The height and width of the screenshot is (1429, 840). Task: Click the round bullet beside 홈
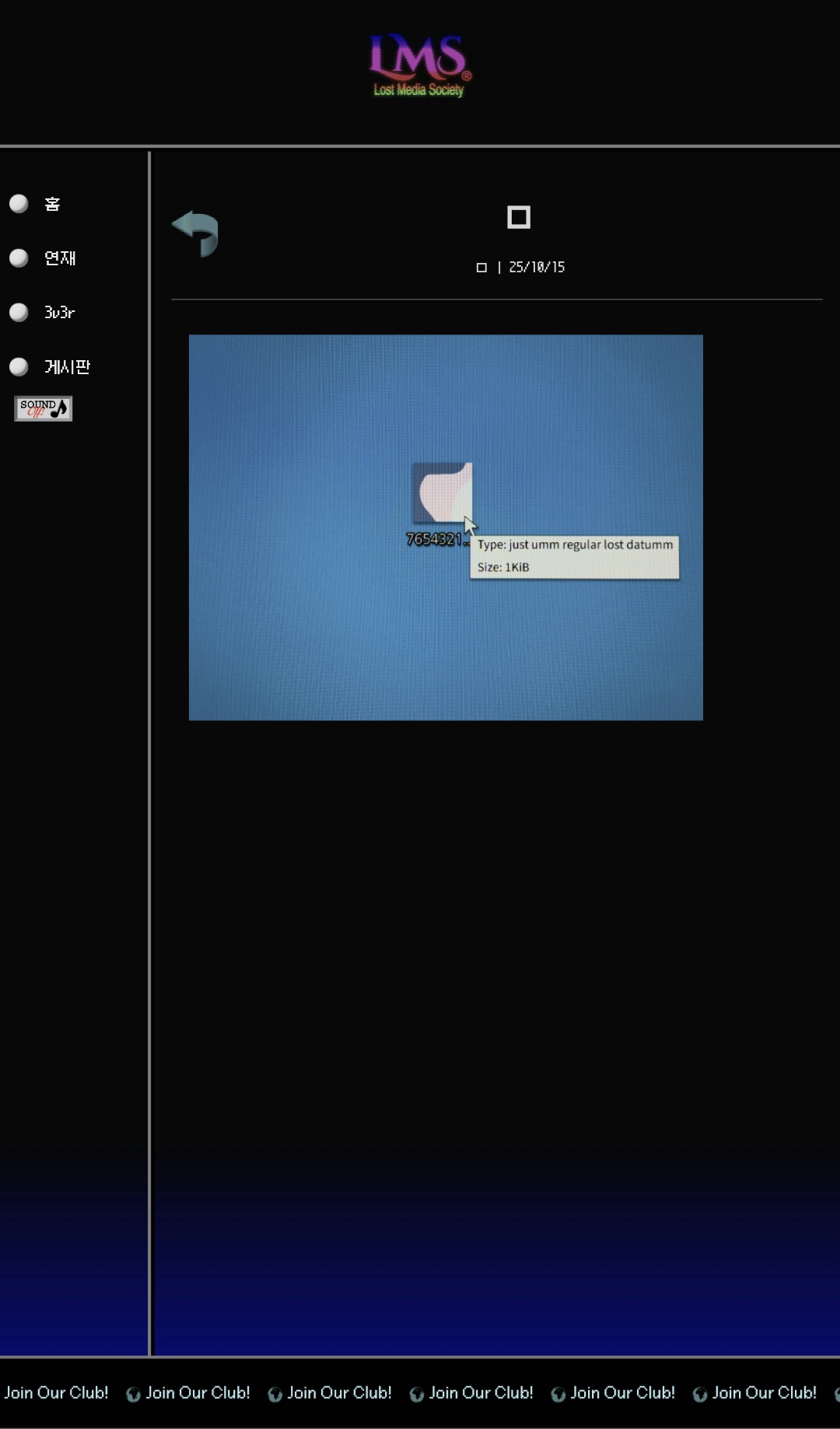coord(19,204)
